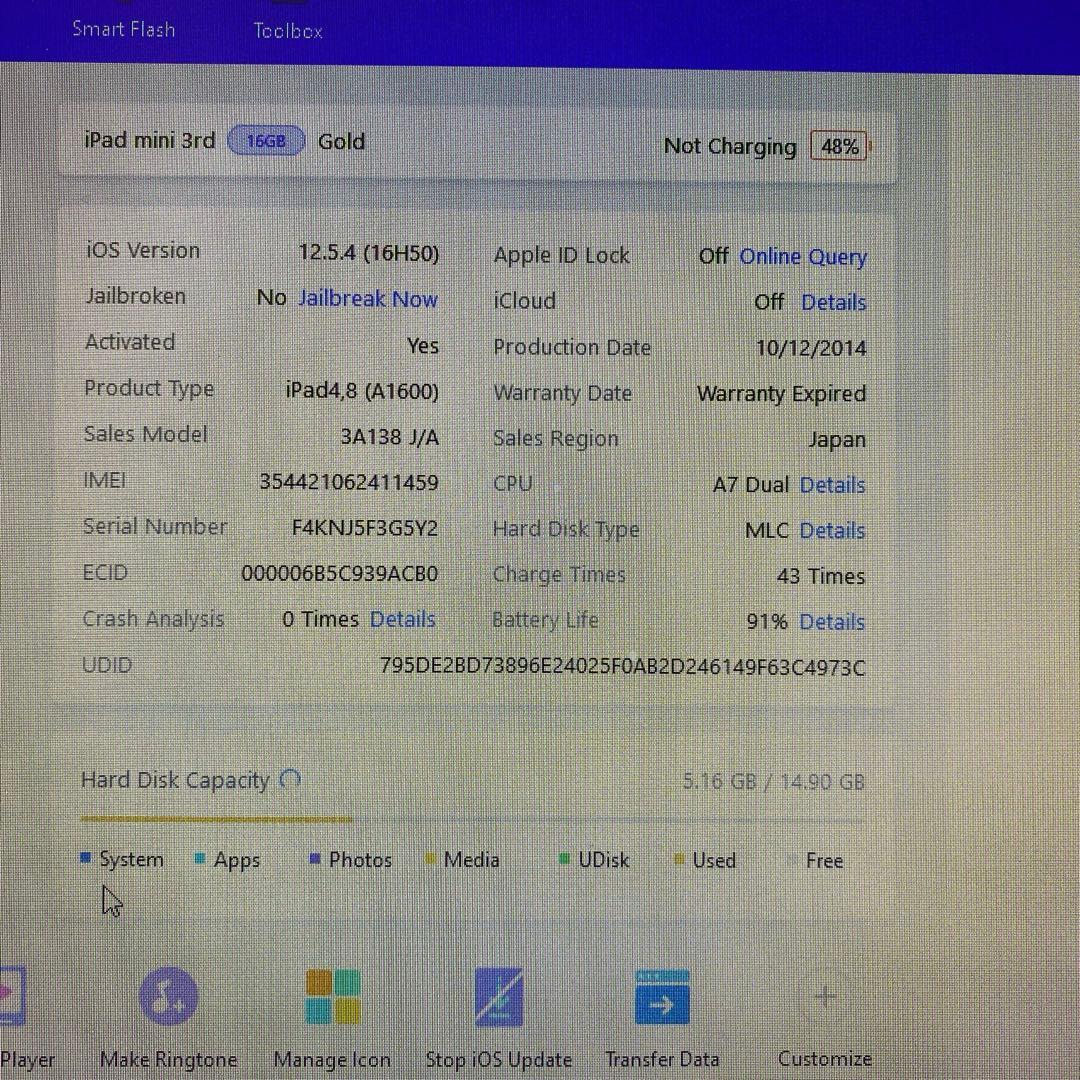Open Crash Analysis Details link
The image size is (1080, 1080).
[x=403, y=619]
